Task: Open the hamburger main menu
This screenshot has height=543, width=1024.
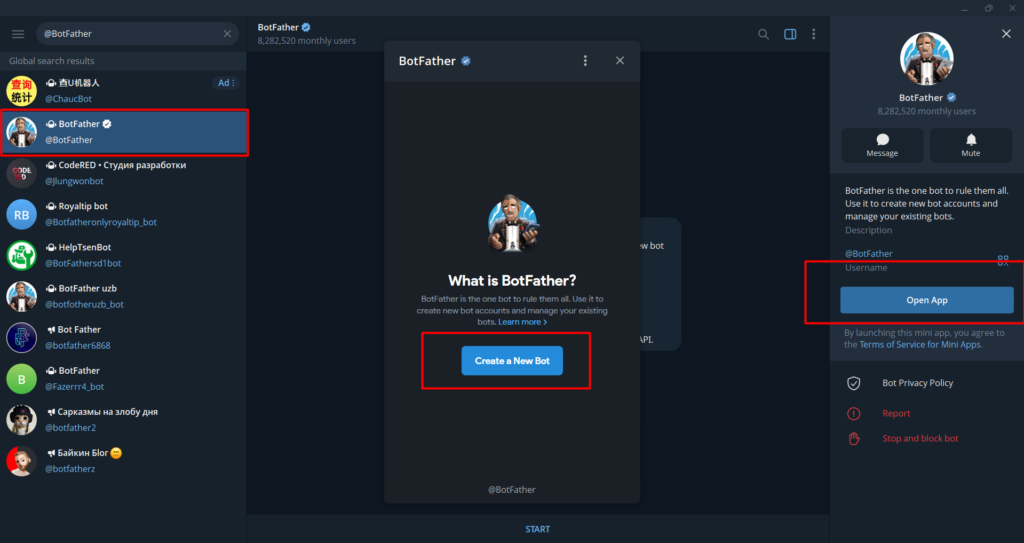Action: pos(18,34)
